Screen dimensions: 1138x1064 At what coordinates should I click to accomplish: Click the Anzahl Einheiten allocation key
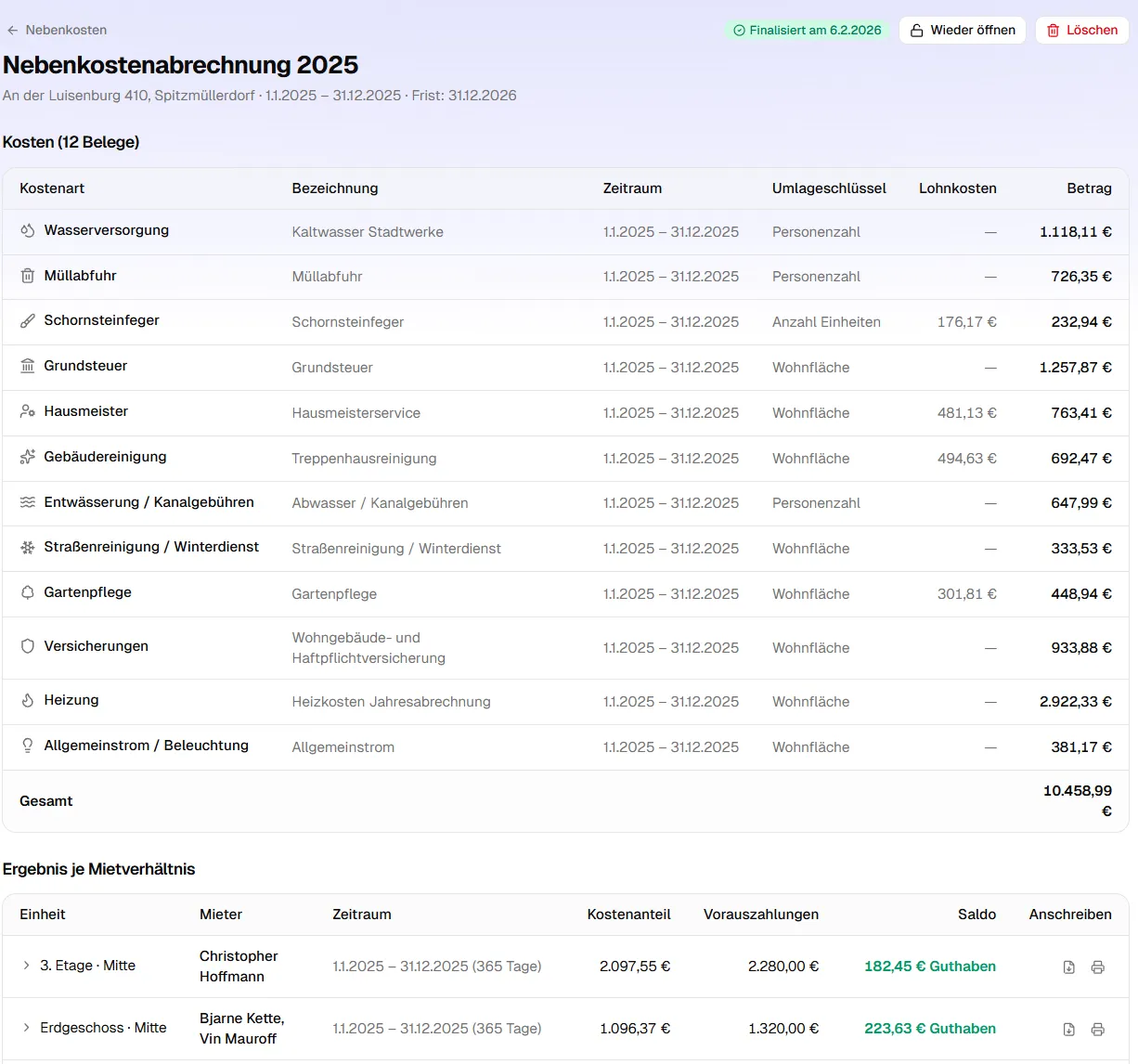tap(826, 322)
